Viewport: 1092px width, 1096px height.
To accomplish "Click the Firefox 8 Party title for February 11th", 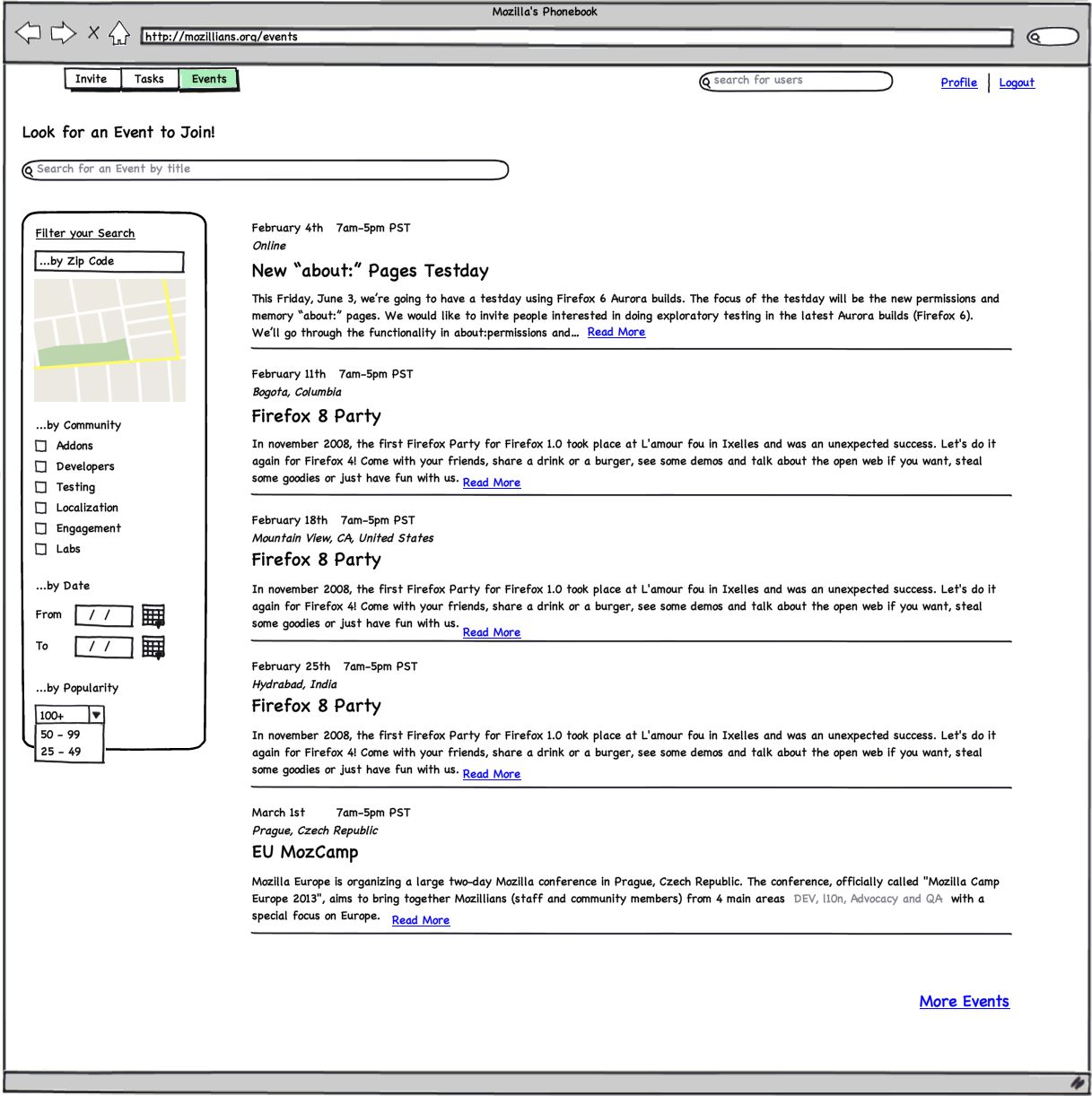I will point(317,416).
